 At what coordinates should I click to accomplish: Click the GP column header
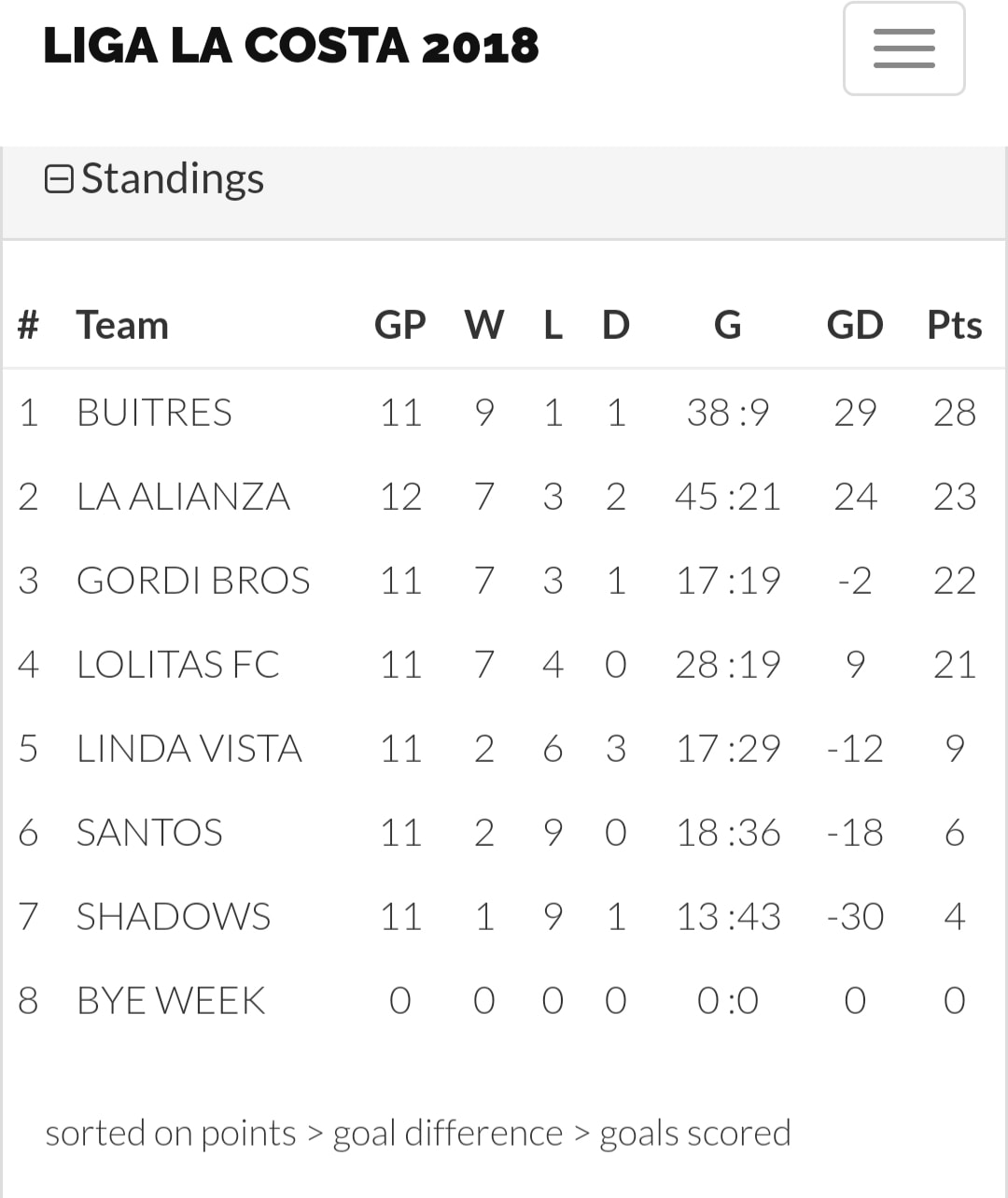pos(400,325)
